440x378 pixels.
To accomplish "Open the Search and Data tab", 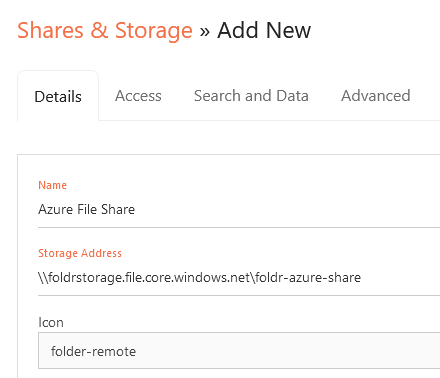I will 251,96.
